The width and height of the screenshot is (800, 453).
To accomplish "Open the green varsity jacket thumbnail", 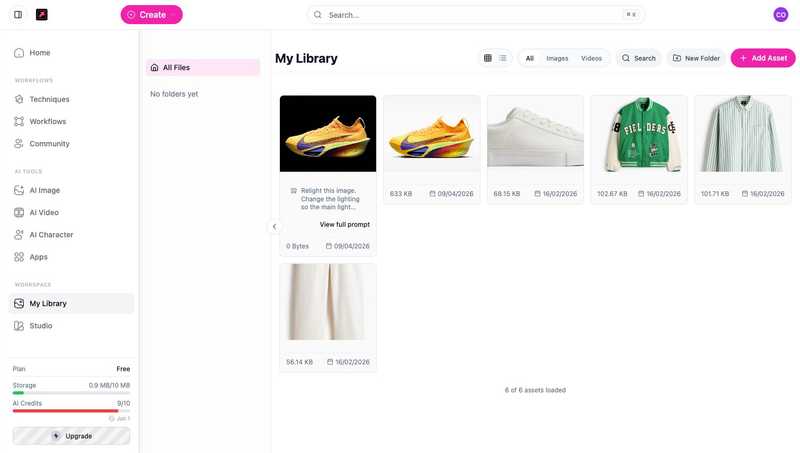I will [639, 134].
